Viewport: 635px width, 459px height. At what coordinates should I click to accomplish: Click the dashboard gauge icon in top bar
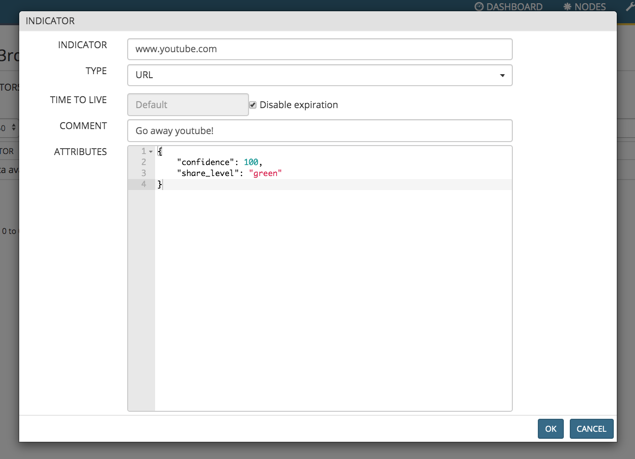[x=479, y=7]
